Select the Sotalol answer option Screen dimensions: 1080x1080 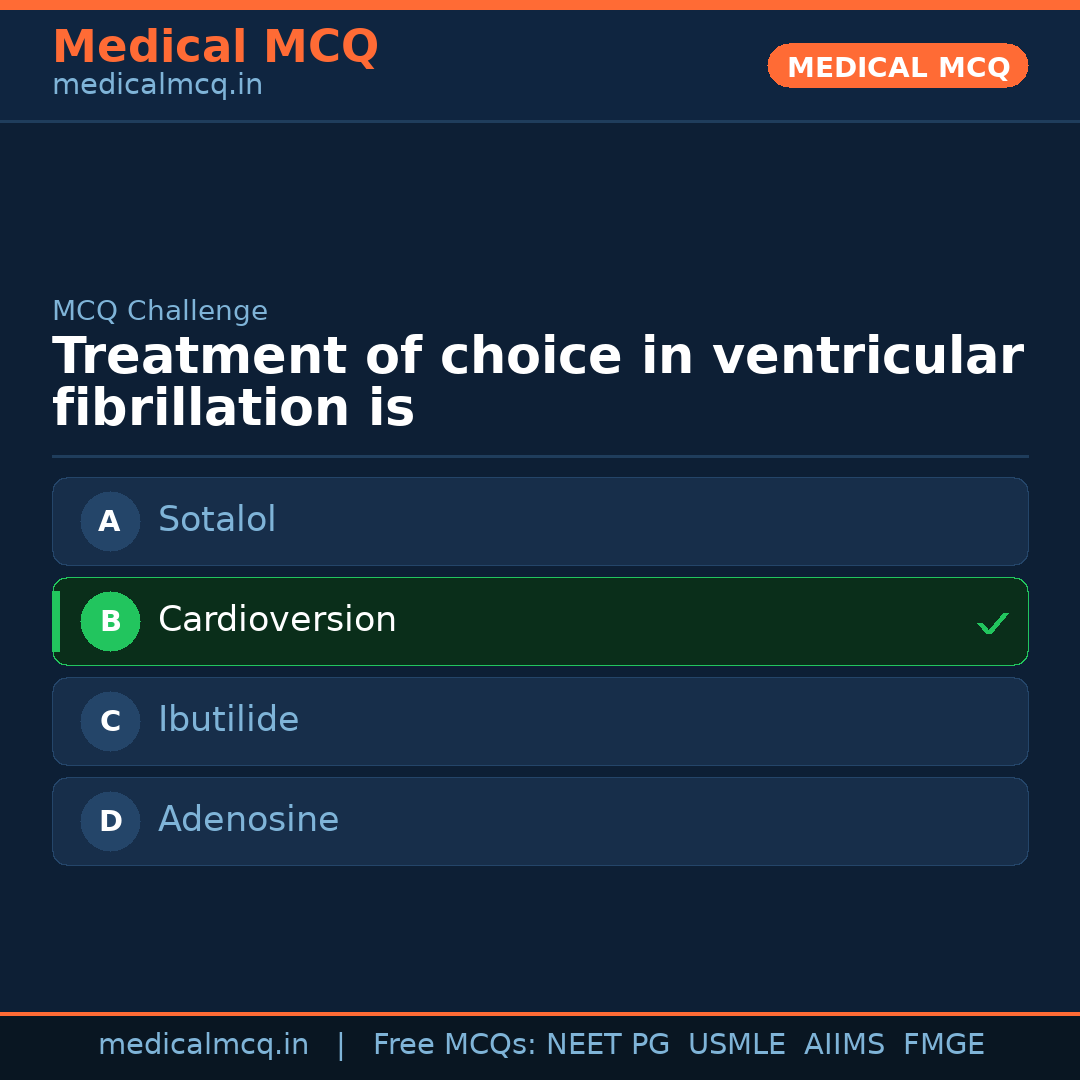click(540, 521)
